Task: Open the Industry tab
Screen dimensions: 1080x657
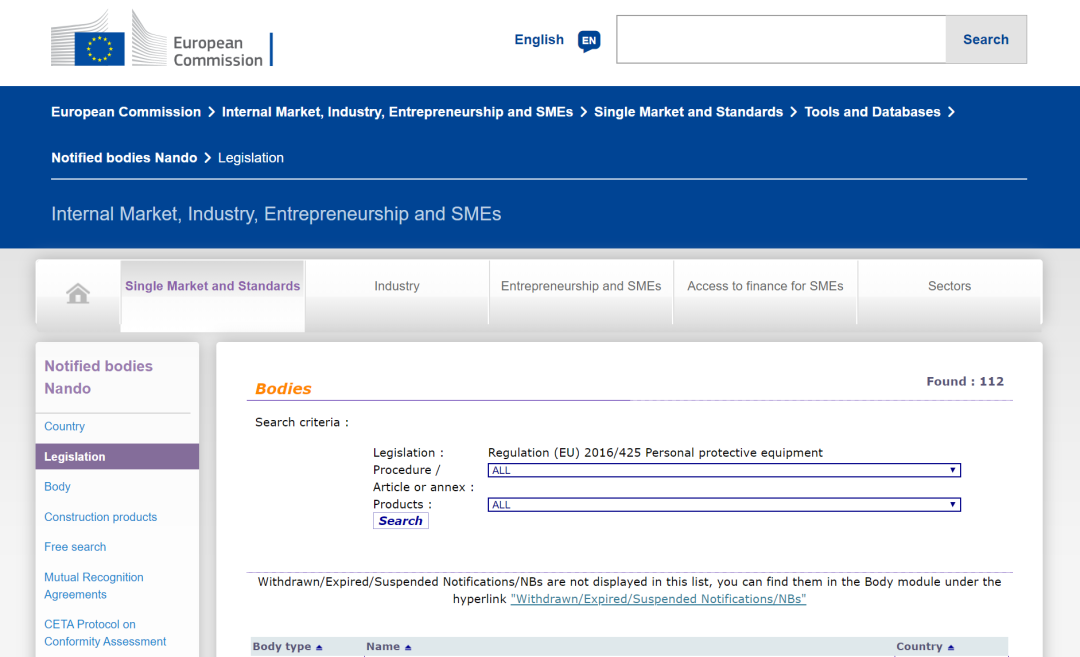Action: (397, 286)
